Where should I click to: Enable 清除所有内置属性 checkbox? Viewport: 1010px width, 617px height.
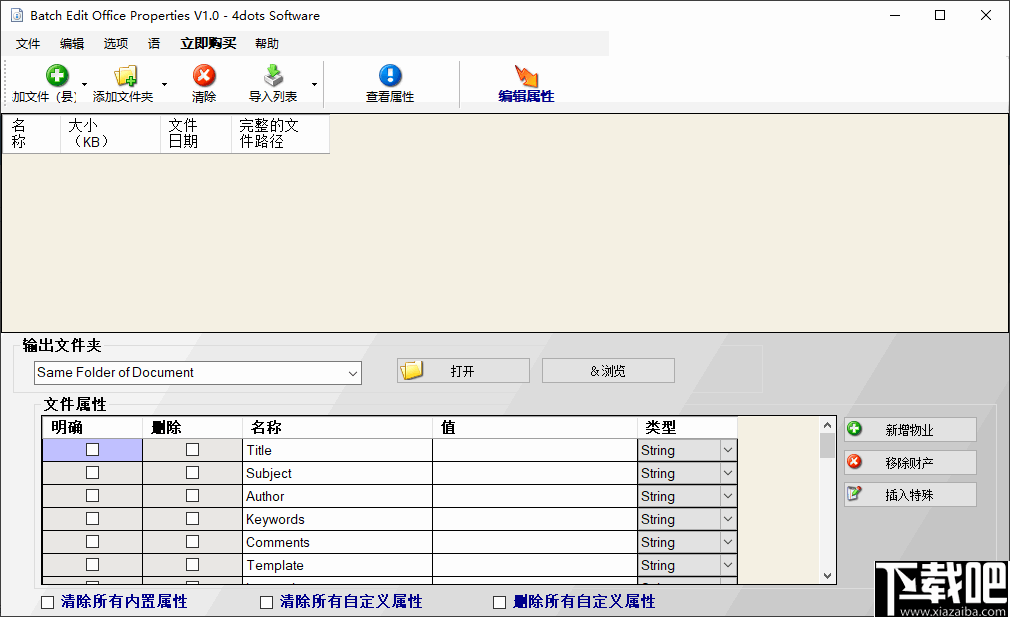[x=45, y=601]
